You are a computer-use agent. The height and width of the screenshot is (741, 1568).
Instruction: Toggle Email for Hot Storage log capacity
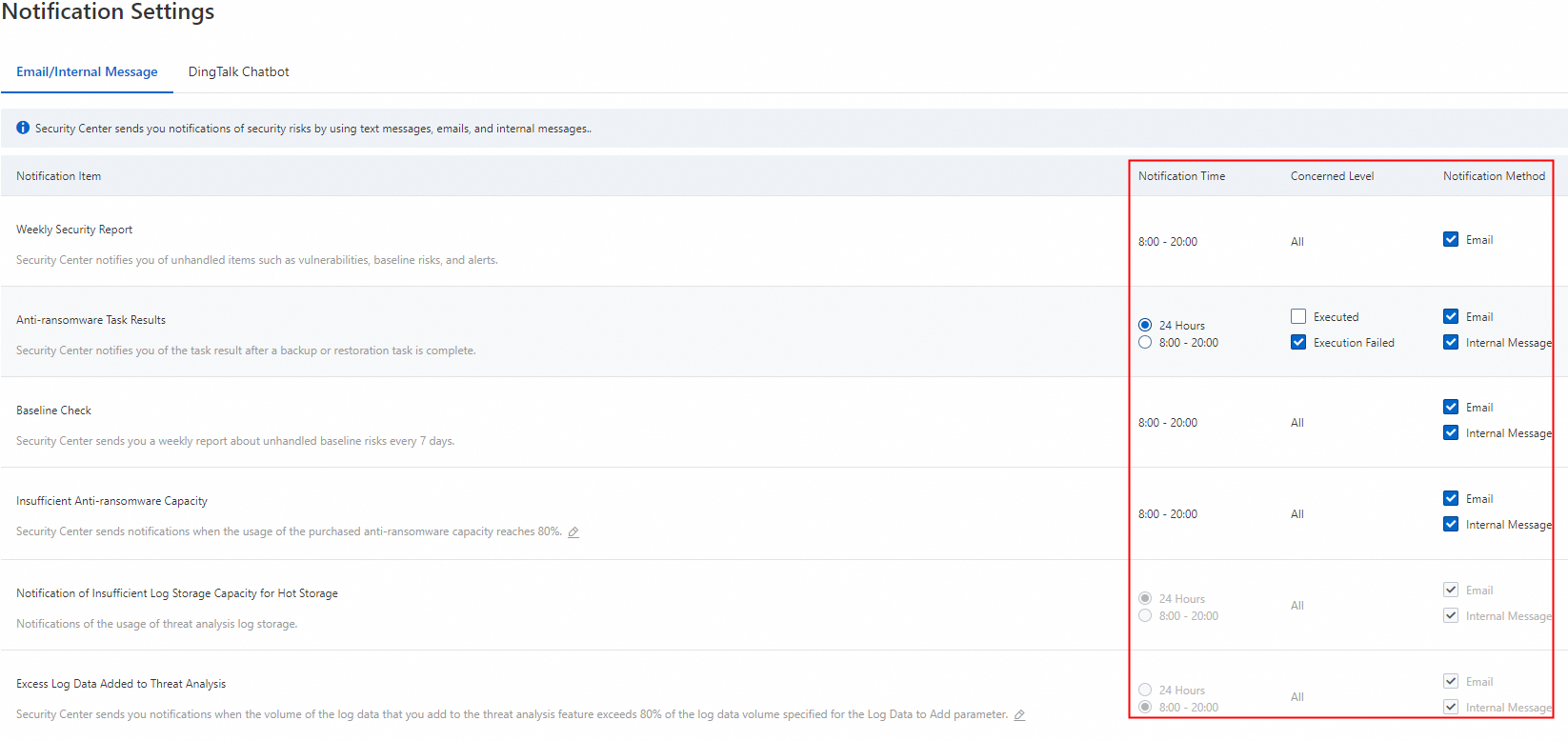[1451, 590]
